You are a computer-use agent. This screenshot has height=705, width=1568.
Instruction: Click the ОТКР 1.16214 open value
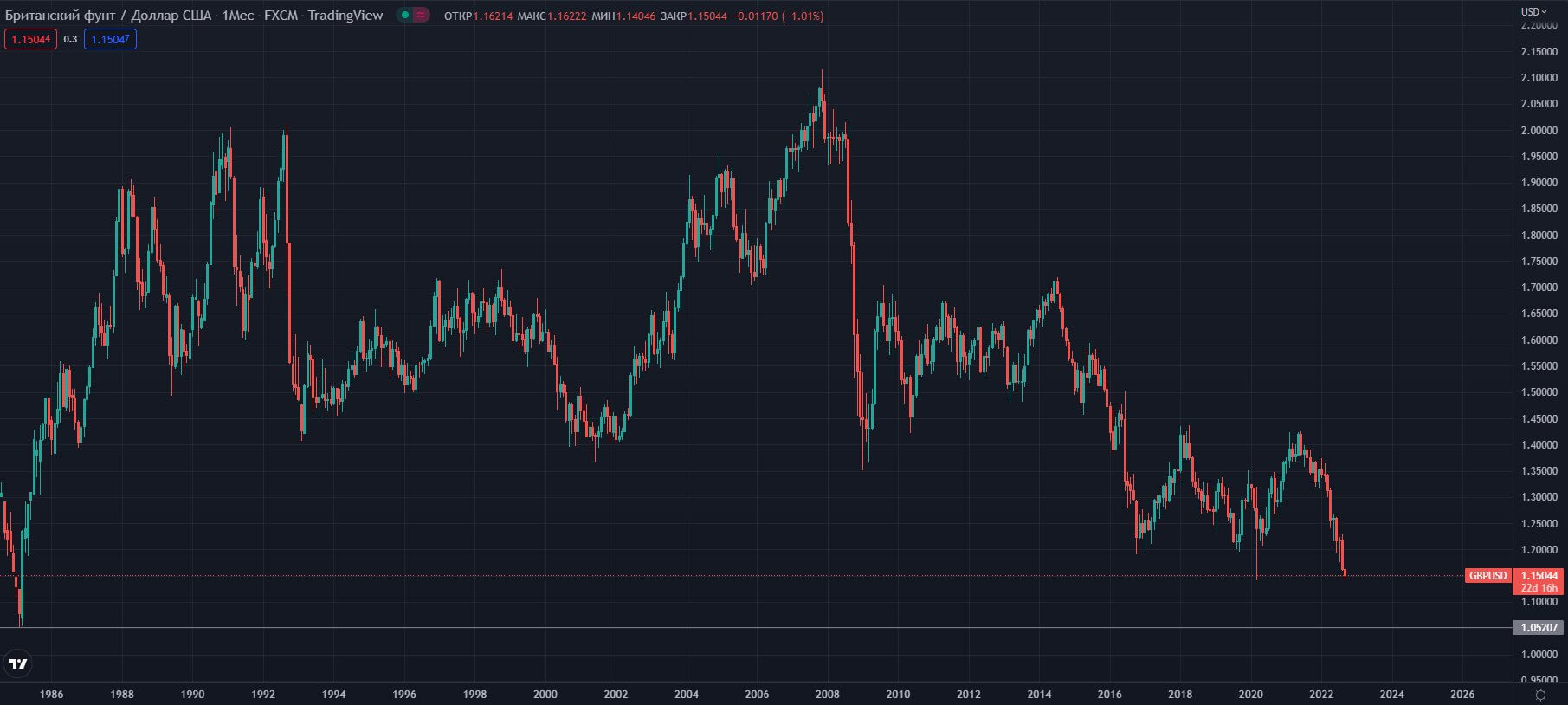pos(478,16)
